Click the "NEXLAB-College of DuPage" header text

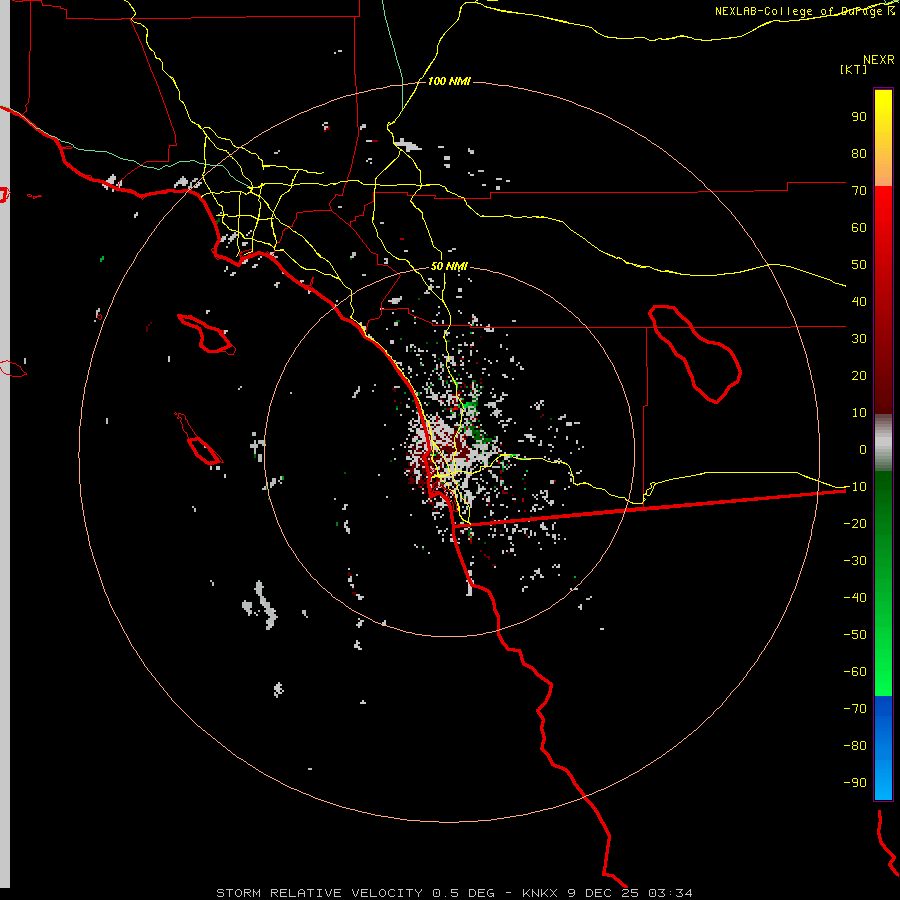(x=798, y=11)
